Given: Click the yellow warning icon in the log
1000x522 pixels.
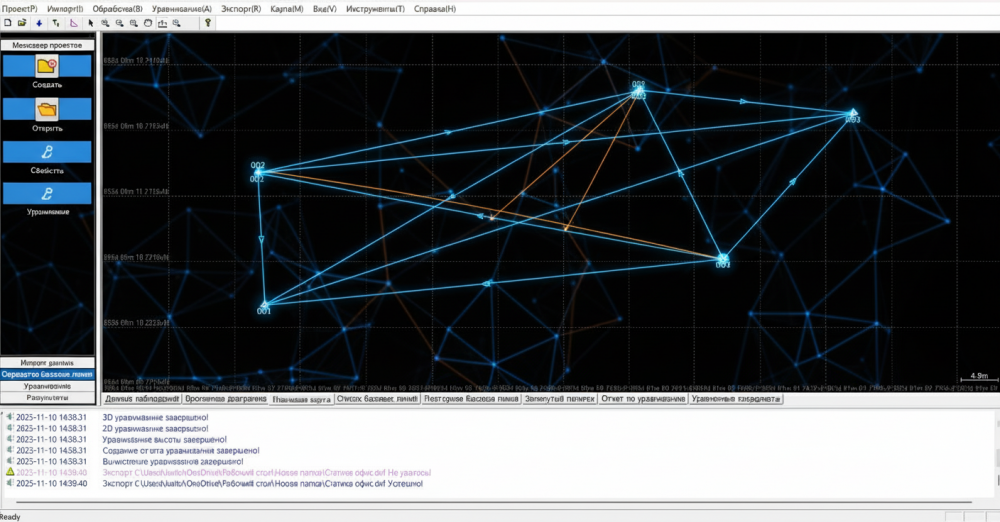Looking at the screenshot, I should [x=10, y=472].
